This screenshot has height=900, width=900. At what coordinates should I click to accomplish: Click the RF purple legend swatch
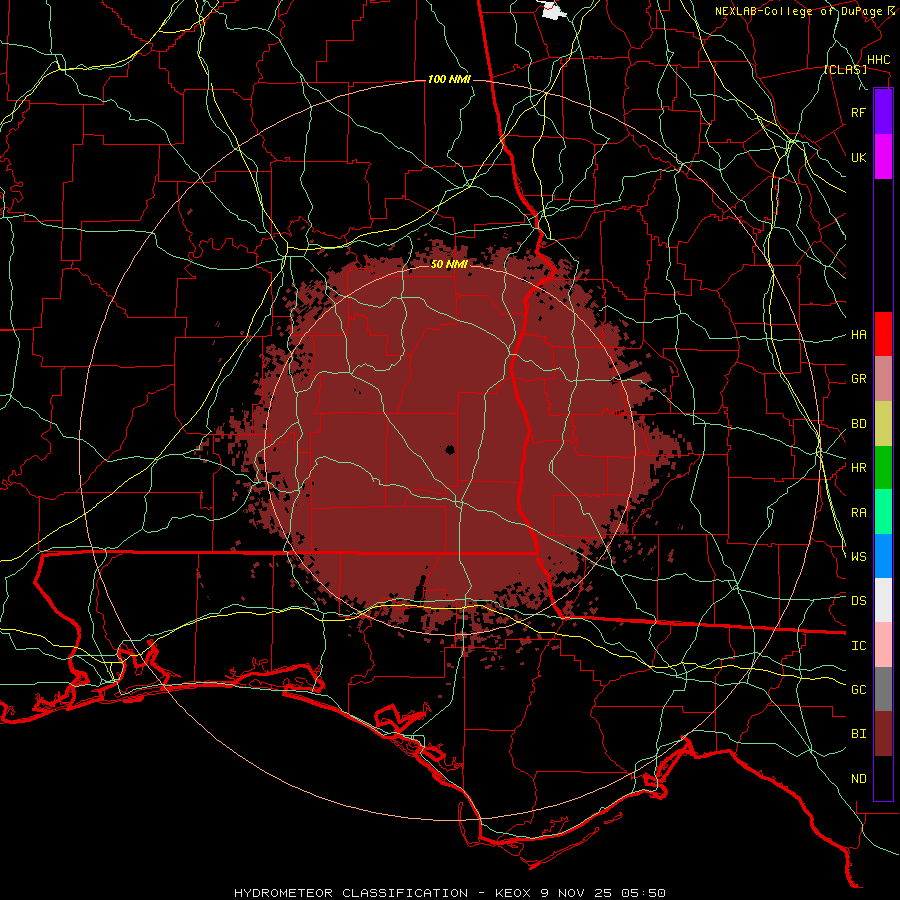pyautogui.click(x=883, y=112)
